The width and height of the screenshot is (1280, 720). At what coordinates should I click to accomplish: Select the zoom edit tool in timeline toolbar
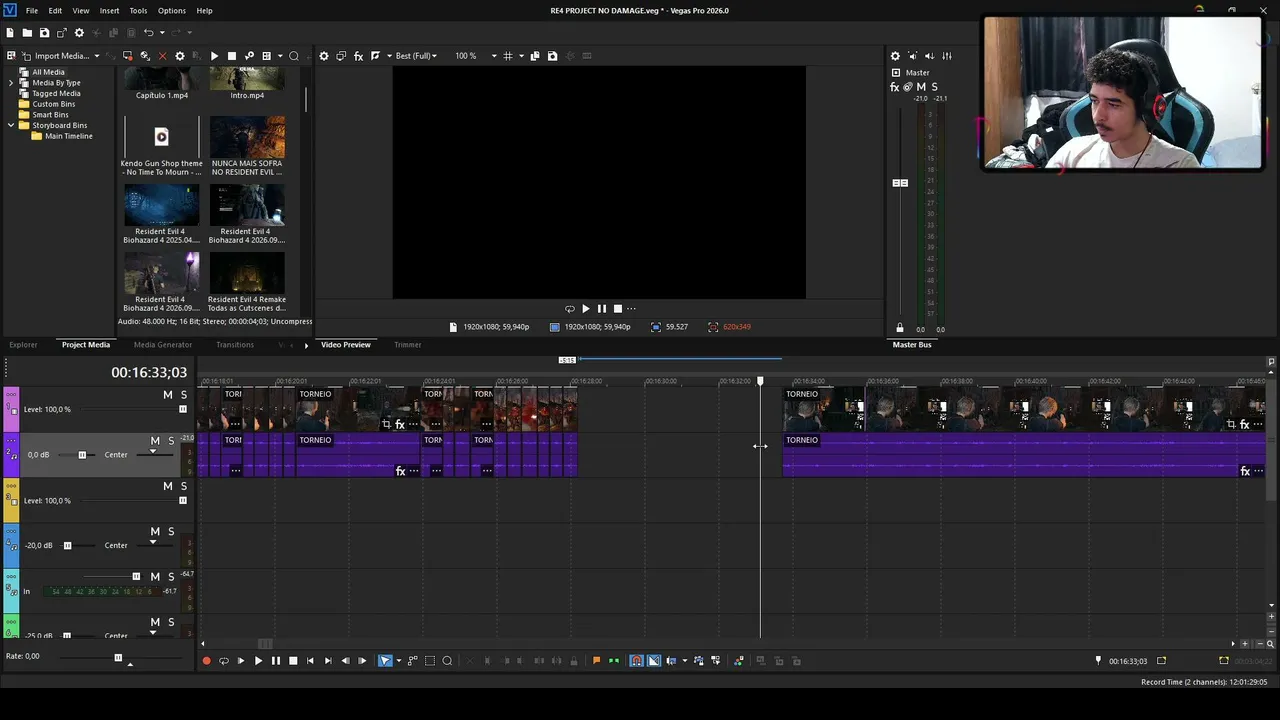[447, 661]
